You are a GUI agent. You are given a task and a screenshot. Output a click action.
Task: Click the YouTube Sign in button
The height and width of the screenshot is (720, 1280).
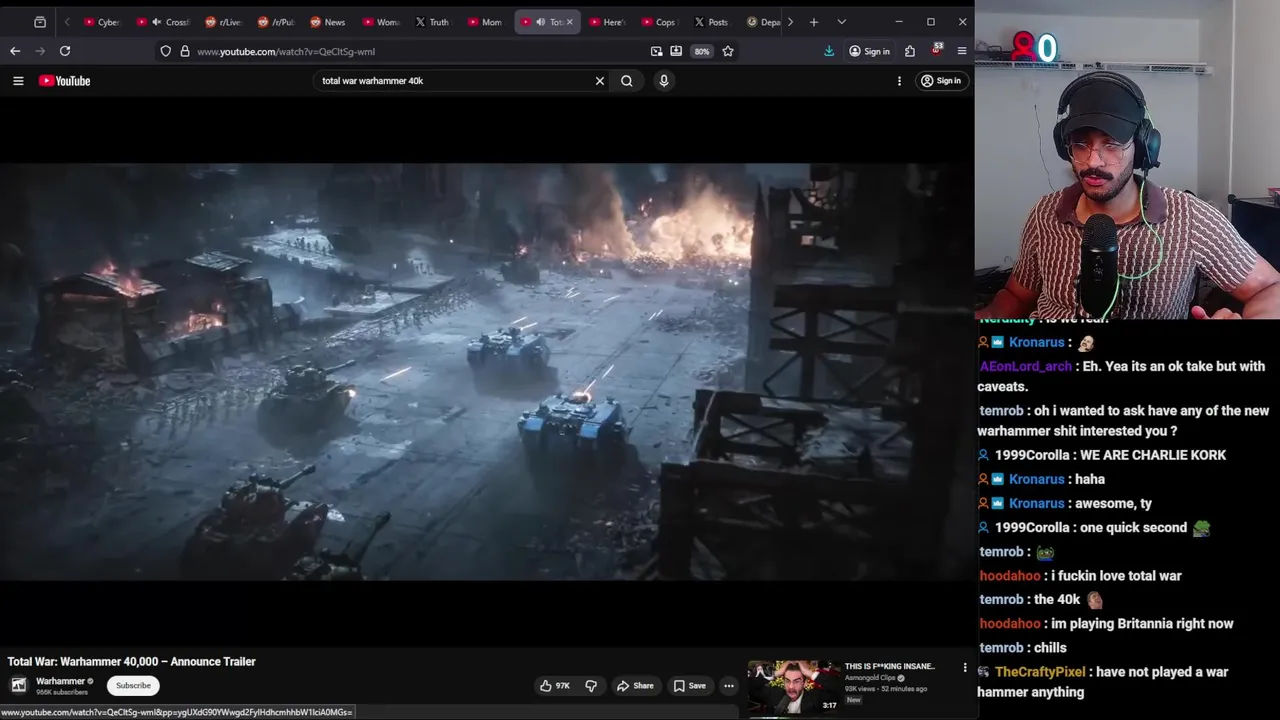[941, 81]
